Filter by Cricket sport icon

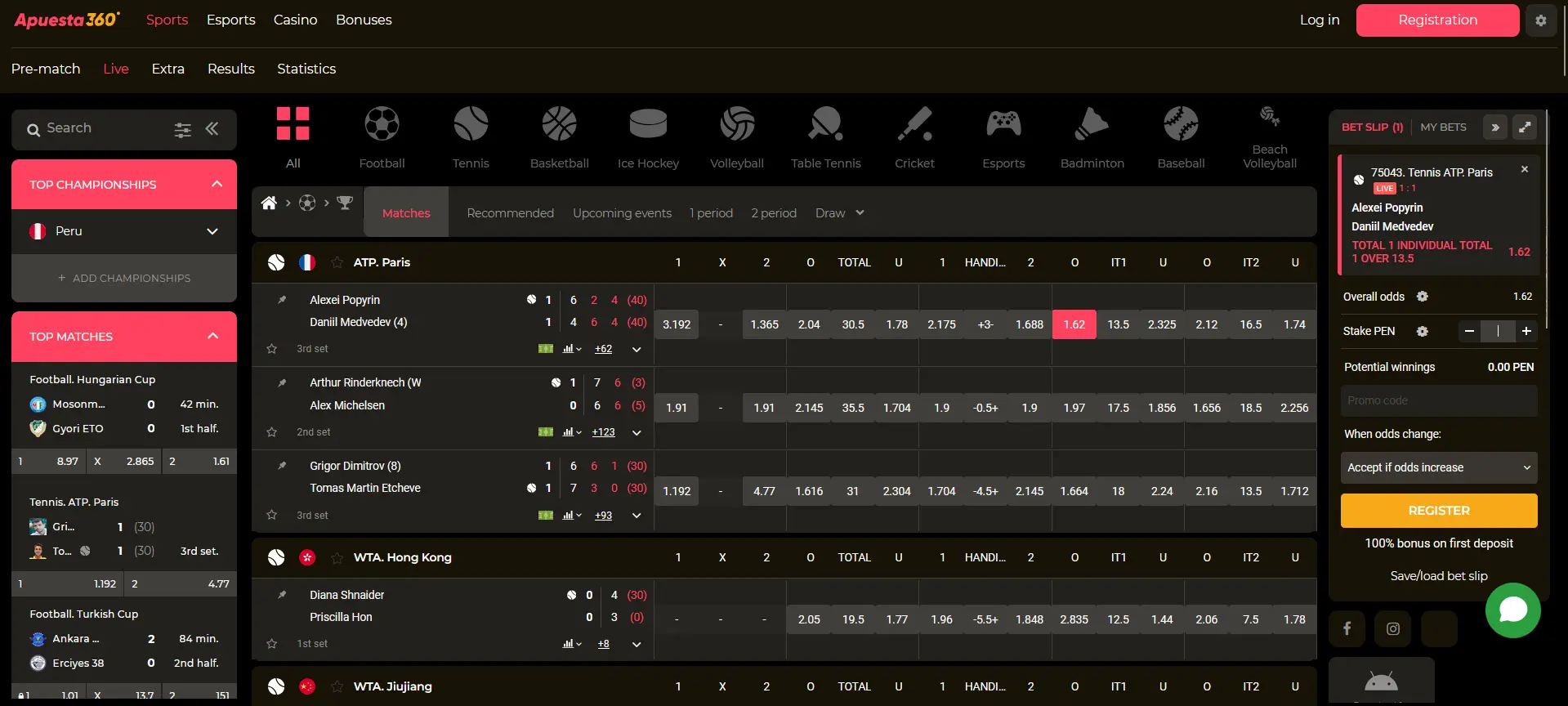point(914,123)
